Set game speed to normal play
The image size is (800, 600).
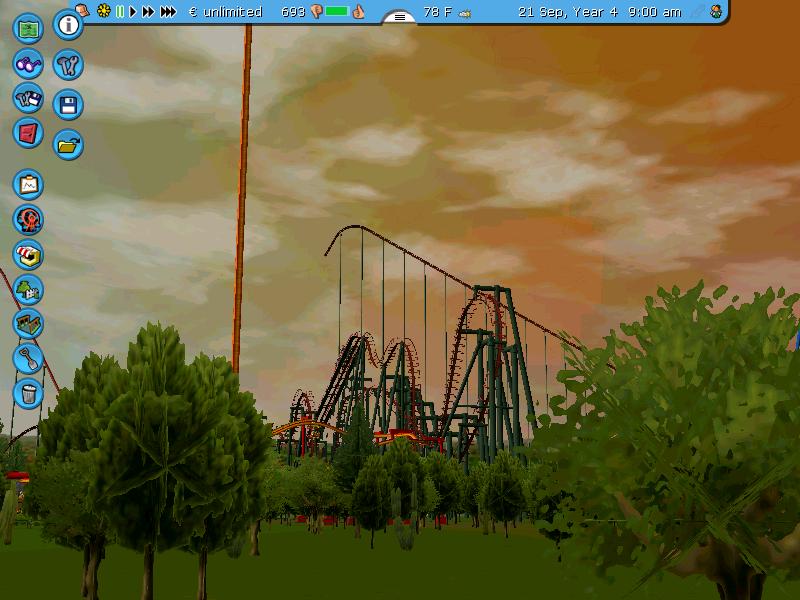coord(133,11)
